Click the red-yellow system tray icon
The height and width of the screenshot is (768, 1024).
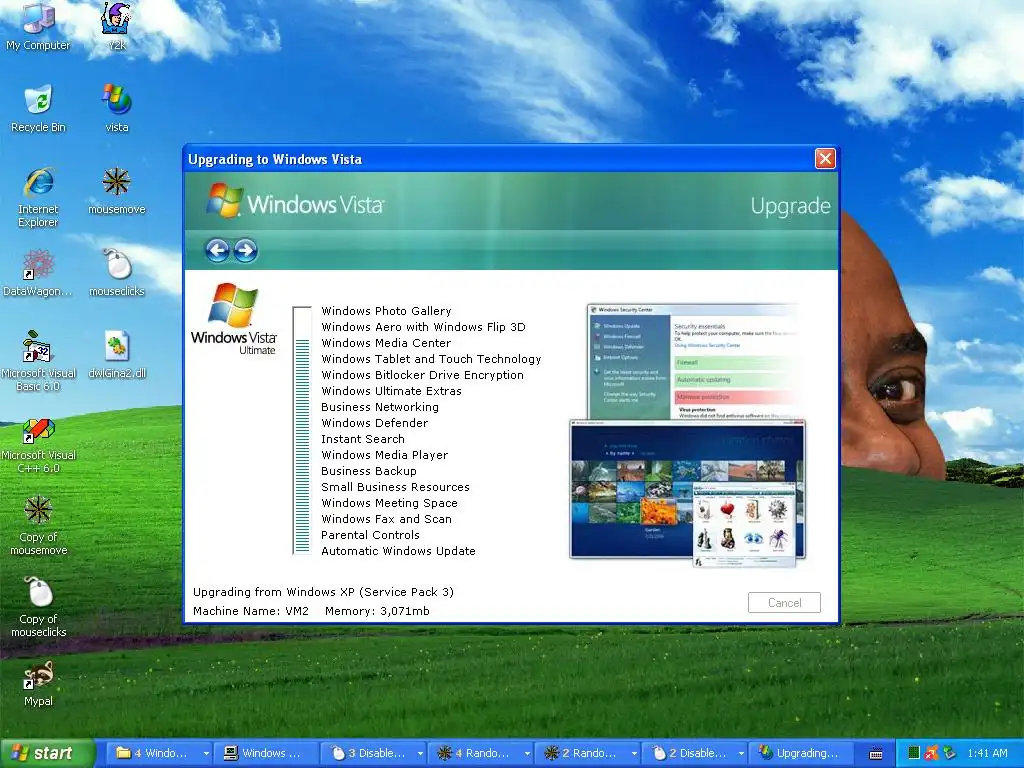932,753
